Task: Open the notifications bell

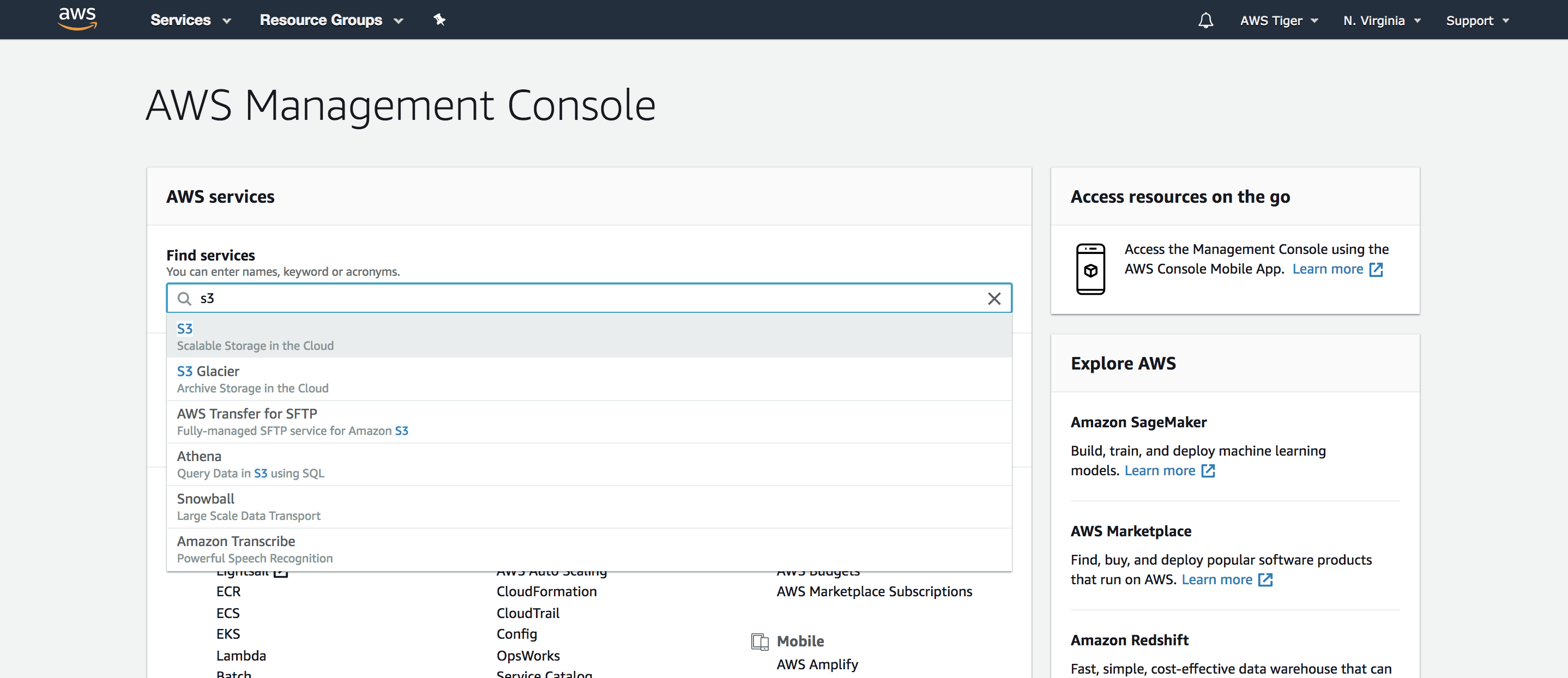Action: [x=1205, y=20]
